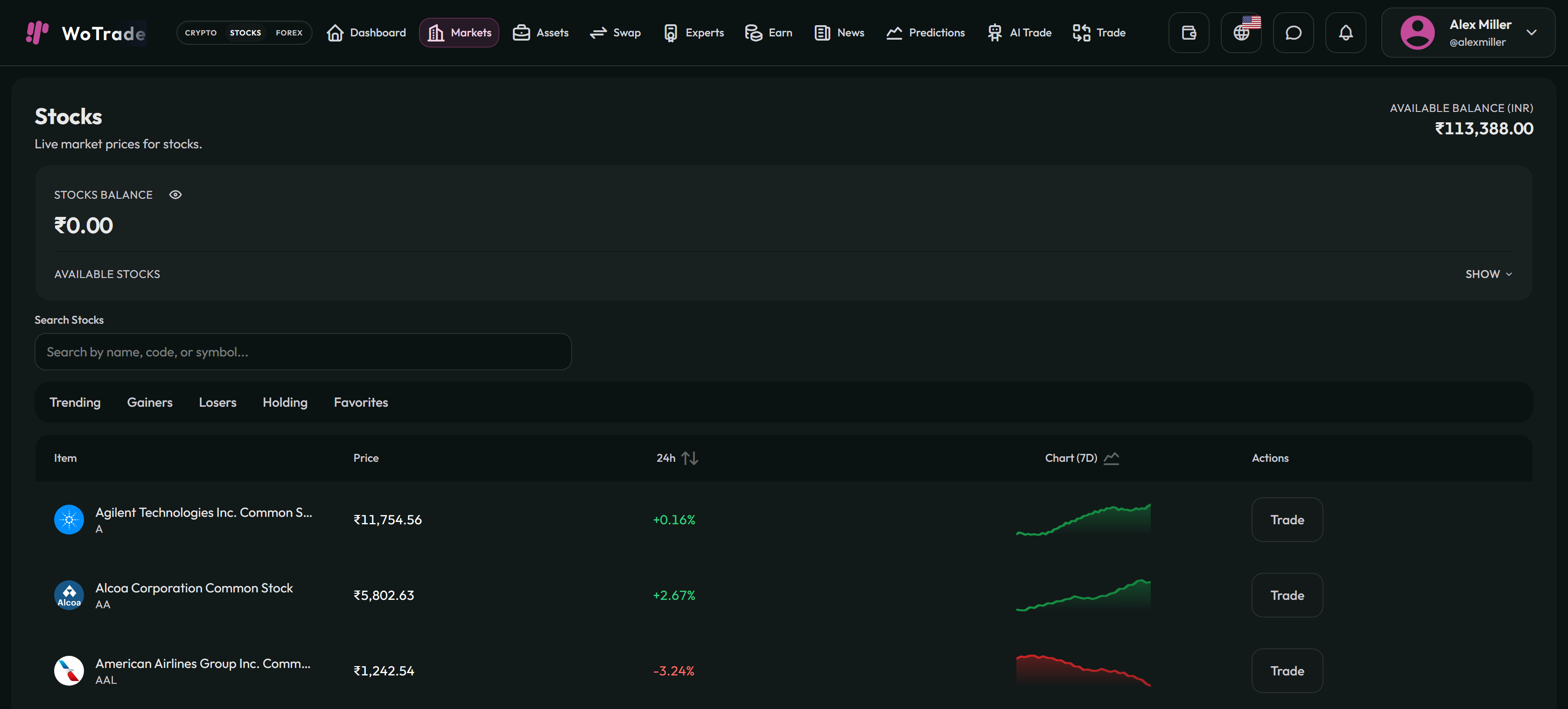Viewport: 1568px width, 709px height.
Task: Expand Available Stocks with SHOW
Action: [1488, 274]
